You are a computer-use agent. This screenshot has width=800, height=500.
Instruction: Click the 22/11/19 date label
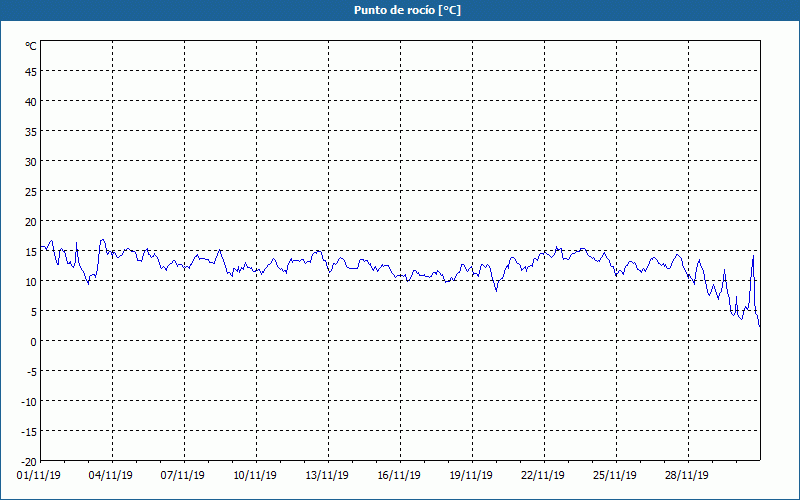coord(543,475)
